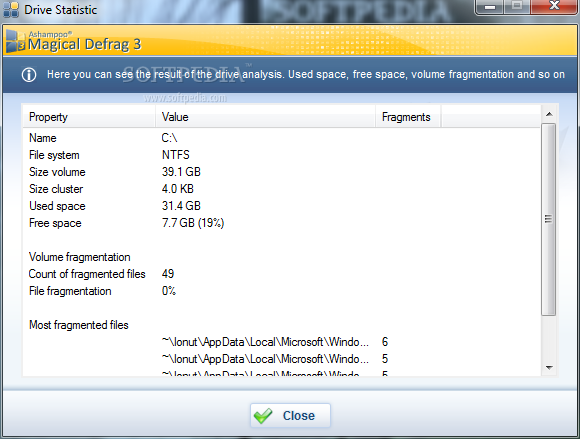580x439 pixels.
Task: Select the Size volume row
Action: coord(281,172)
